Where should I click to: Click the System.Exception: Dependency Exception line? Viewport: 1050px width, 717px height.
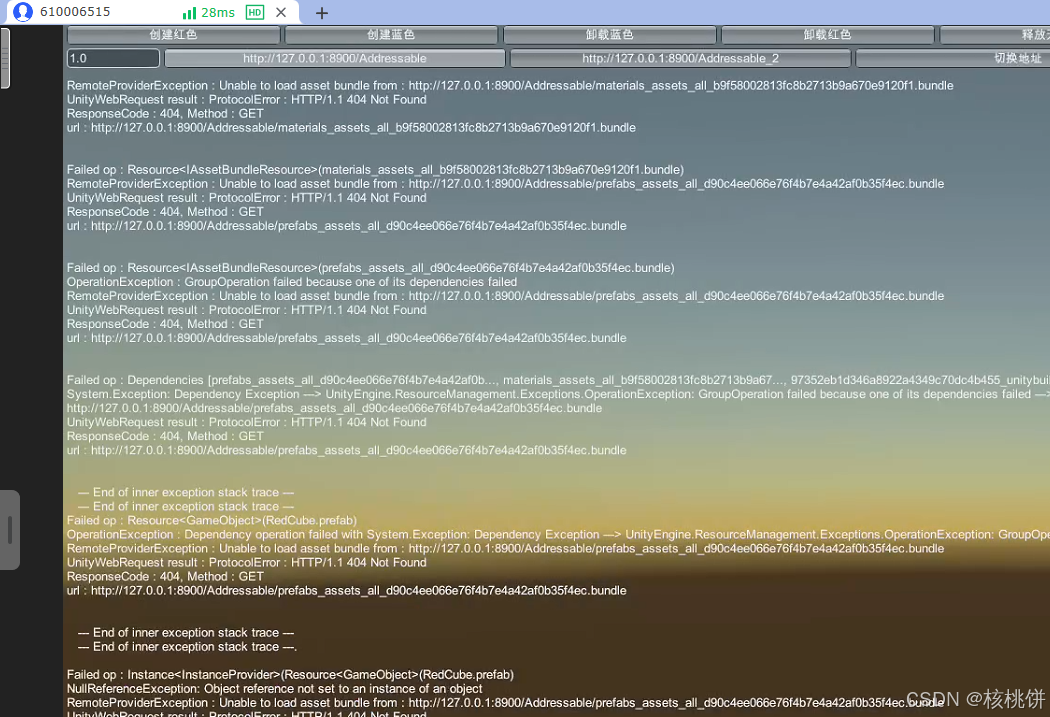pyautogui.click(x=558, y=394)
